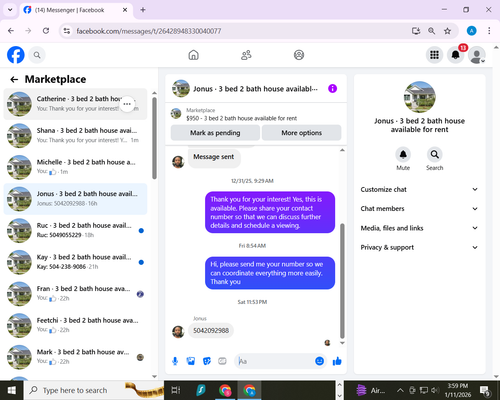Open the Facebook logo home link
The image size is (500, 400).
click(x=16, y=55)
